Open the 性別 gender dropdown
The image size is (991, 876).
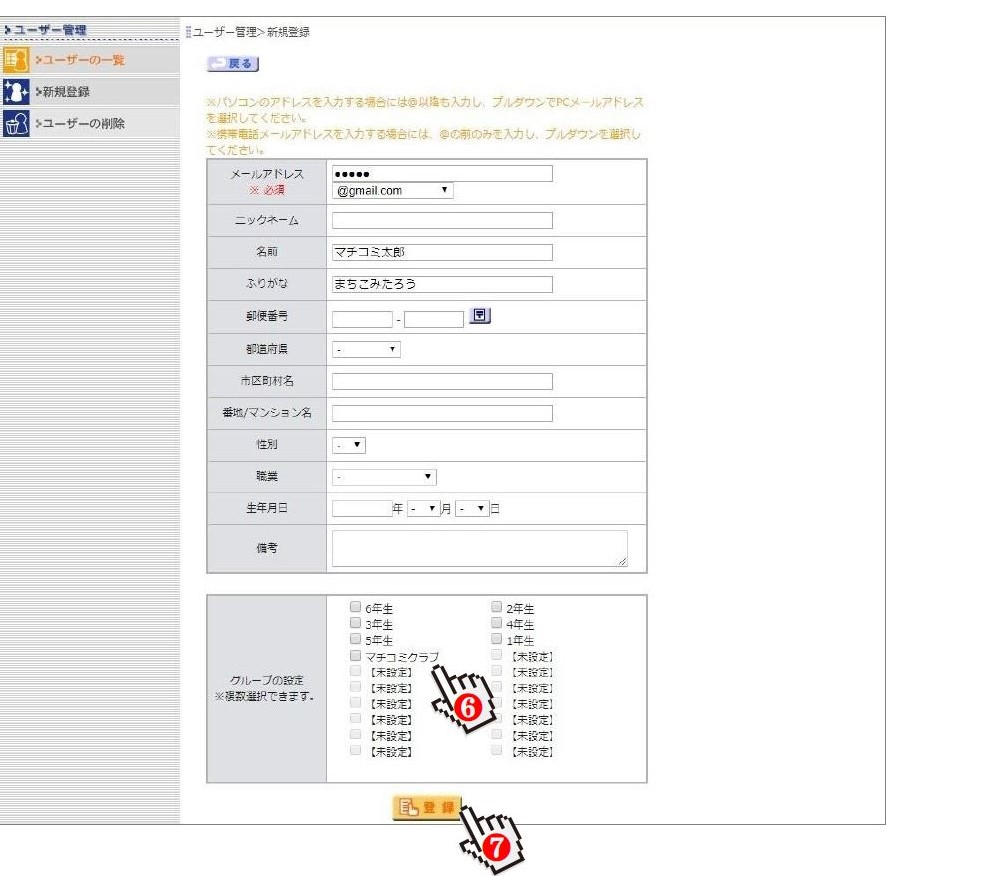(349, 445)
